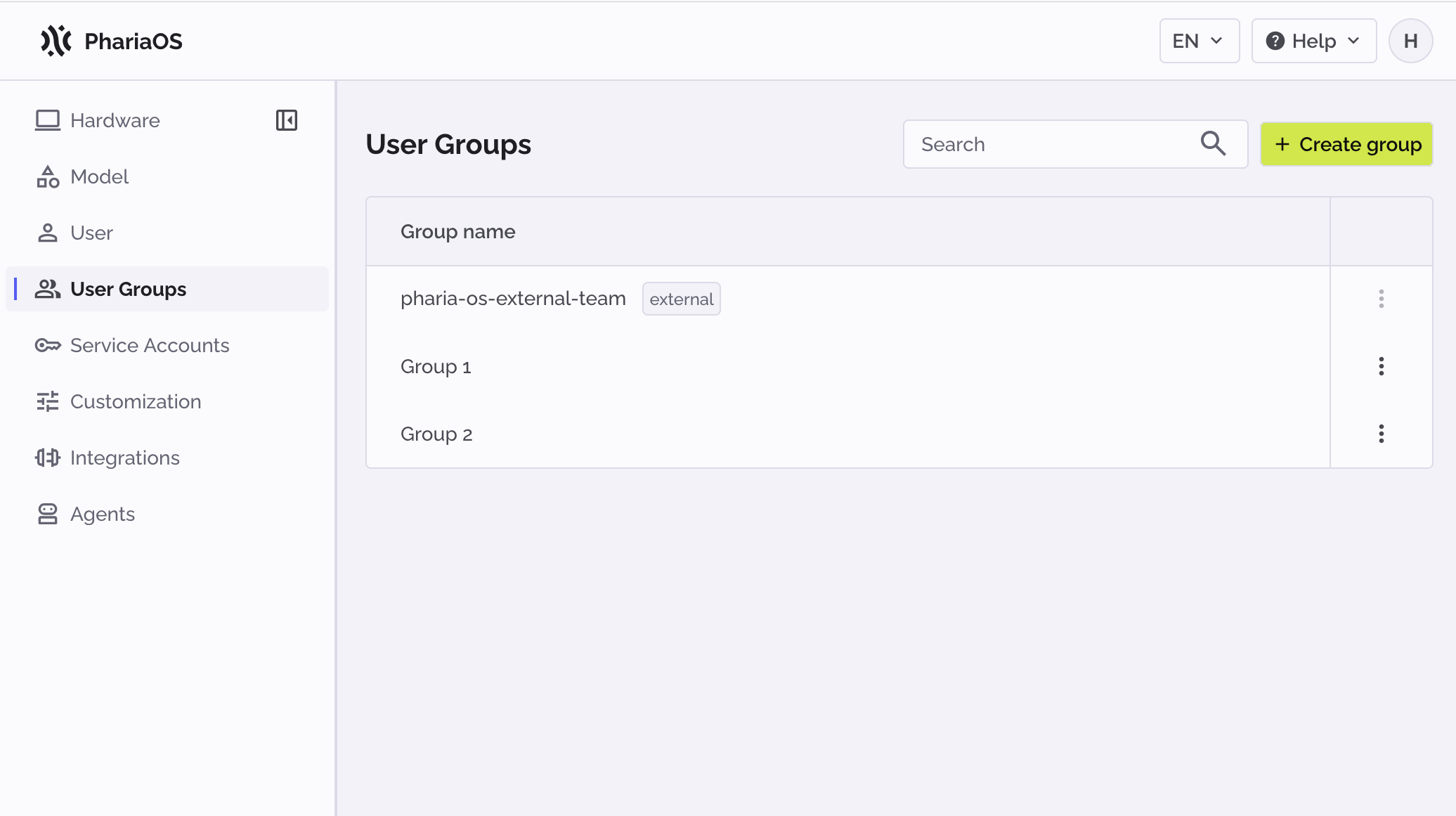Click the external badge next to the group
The width and height of the screenshot is (1456, 816).
[681, 298]
